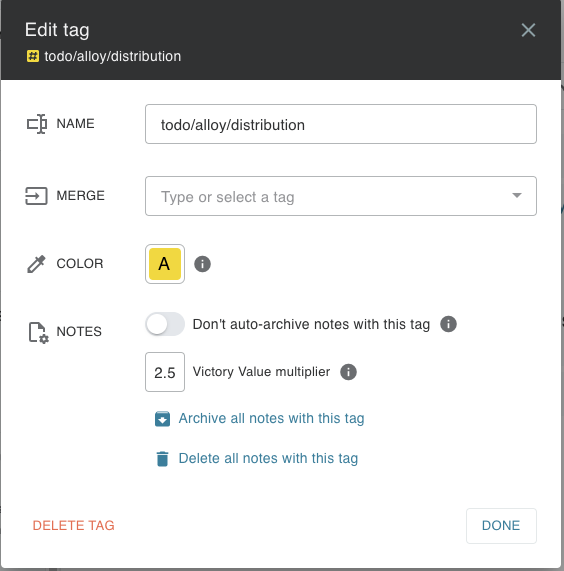Open the color info icon
This screenshot has width=564, height=571.
point(202,264)
